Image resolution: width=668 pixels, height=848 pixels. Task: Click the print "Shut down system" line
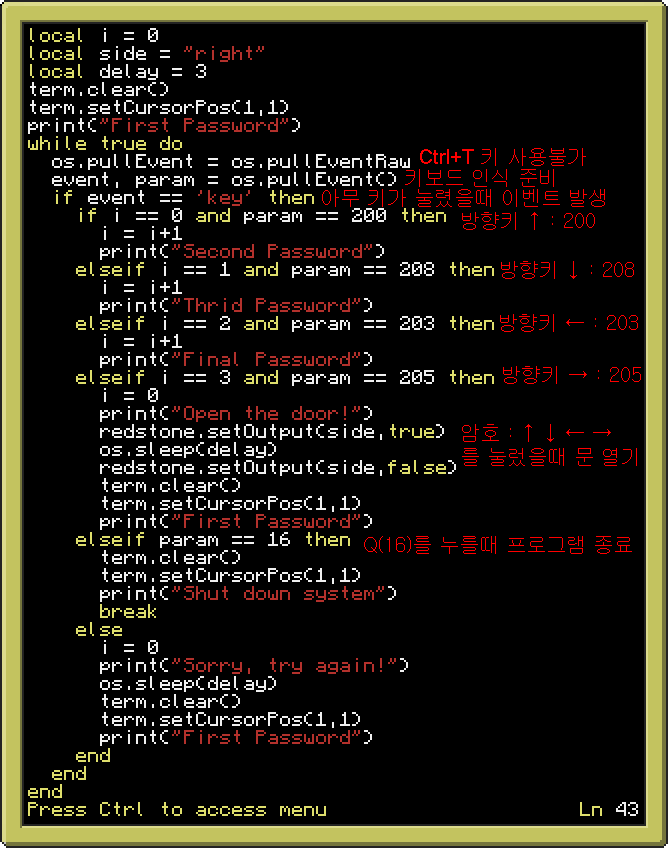pos(248,594)
